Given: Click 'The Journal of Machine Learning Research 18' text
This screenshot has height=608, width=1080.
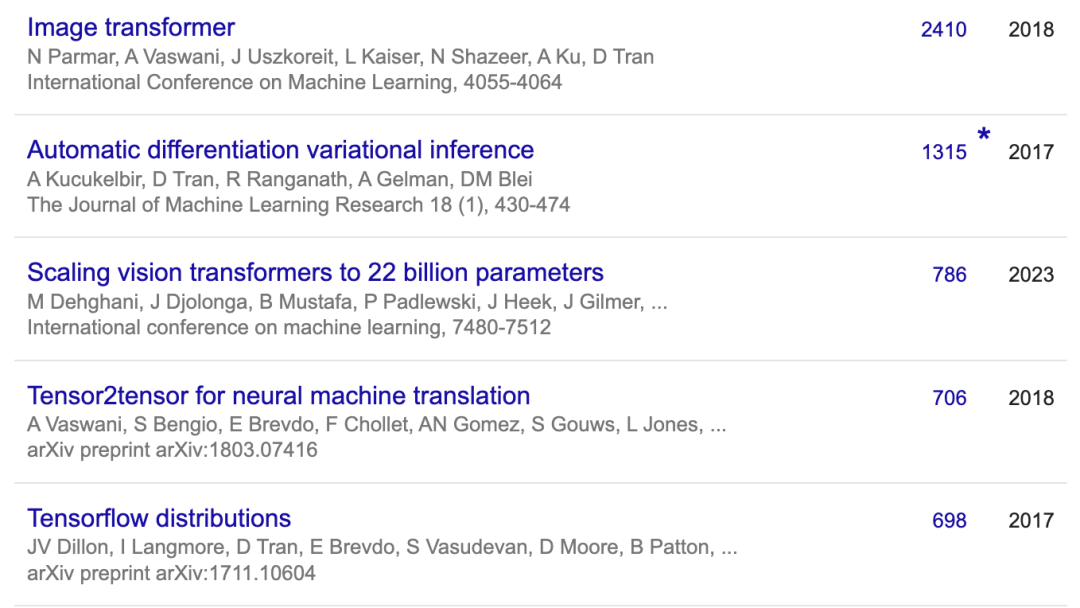Looking at the screenshot, I should pos(298,205).
